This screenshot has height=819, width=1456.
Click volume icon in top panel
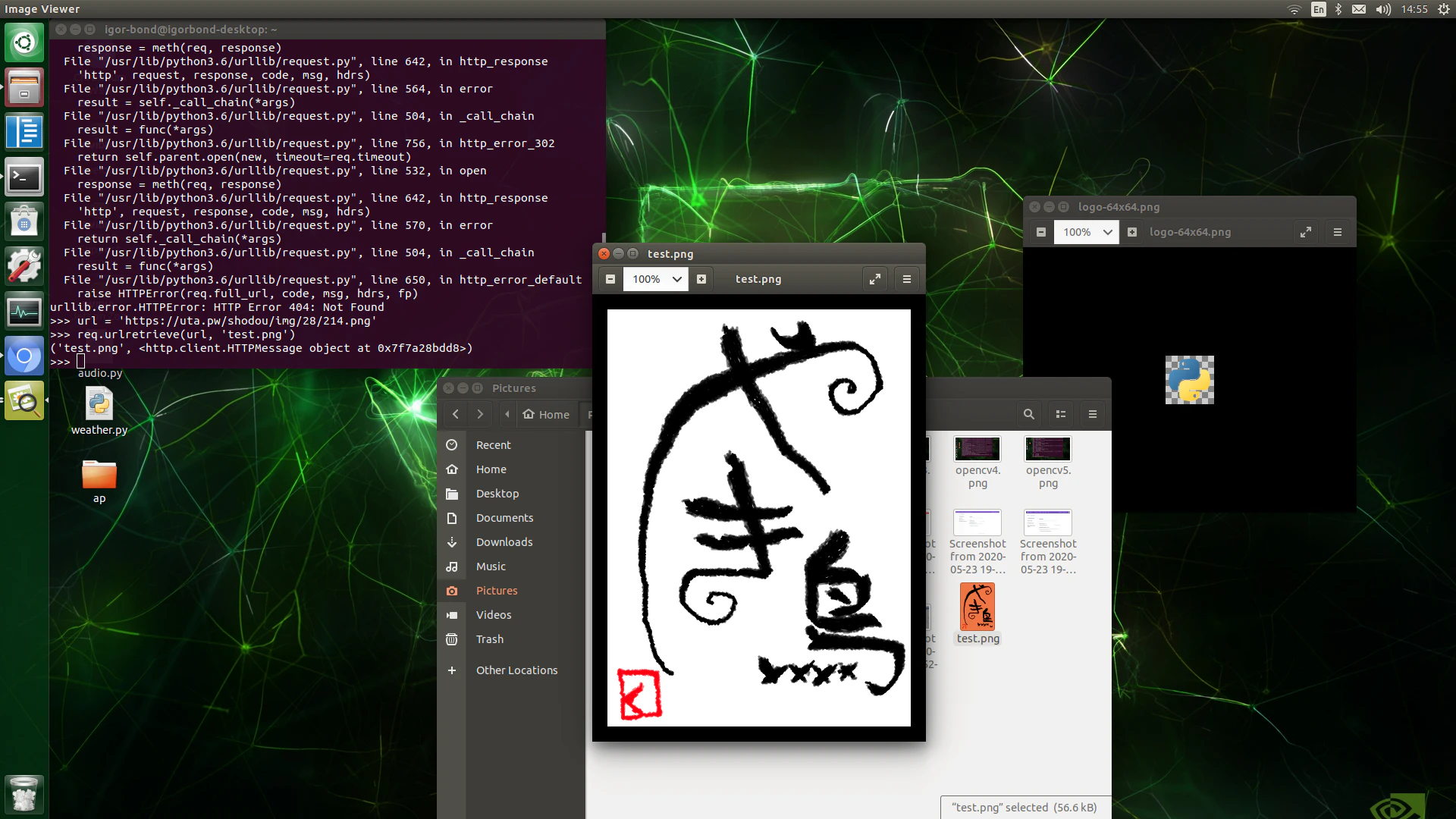click(x=1383, y=9)
